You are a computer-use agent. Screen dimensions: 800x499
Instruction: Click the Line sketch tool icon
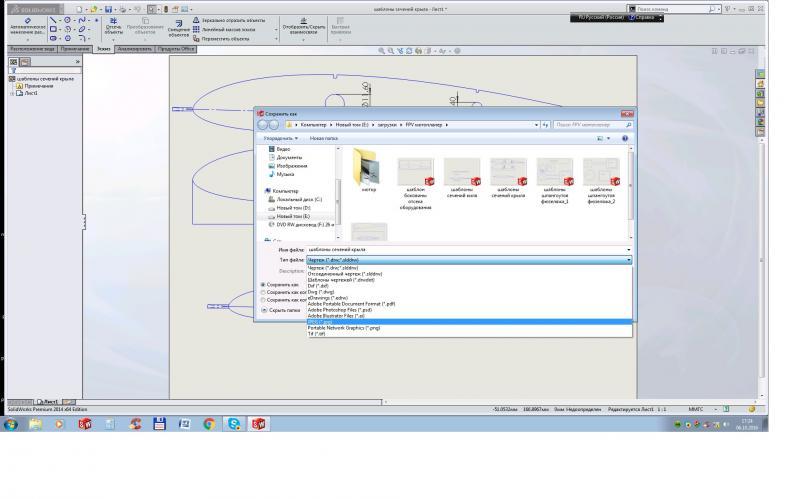[x=54, y=19]
